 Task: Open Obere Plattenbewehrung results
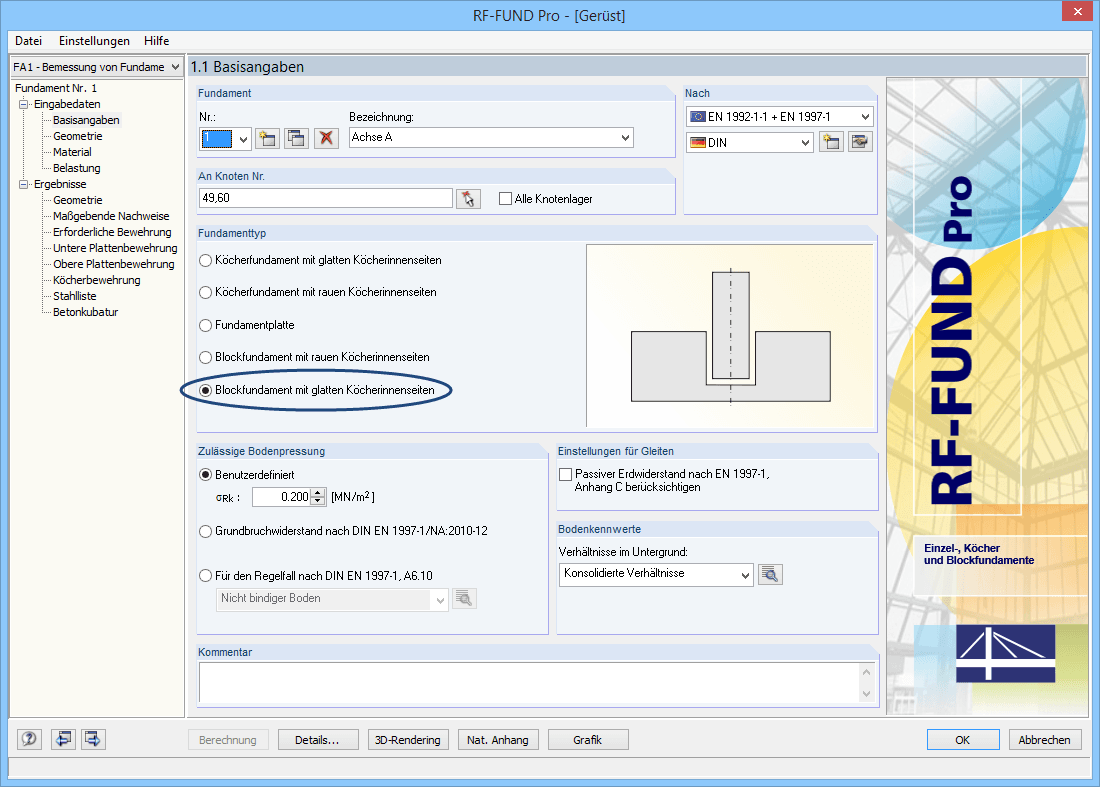click(x=114, y=264)
